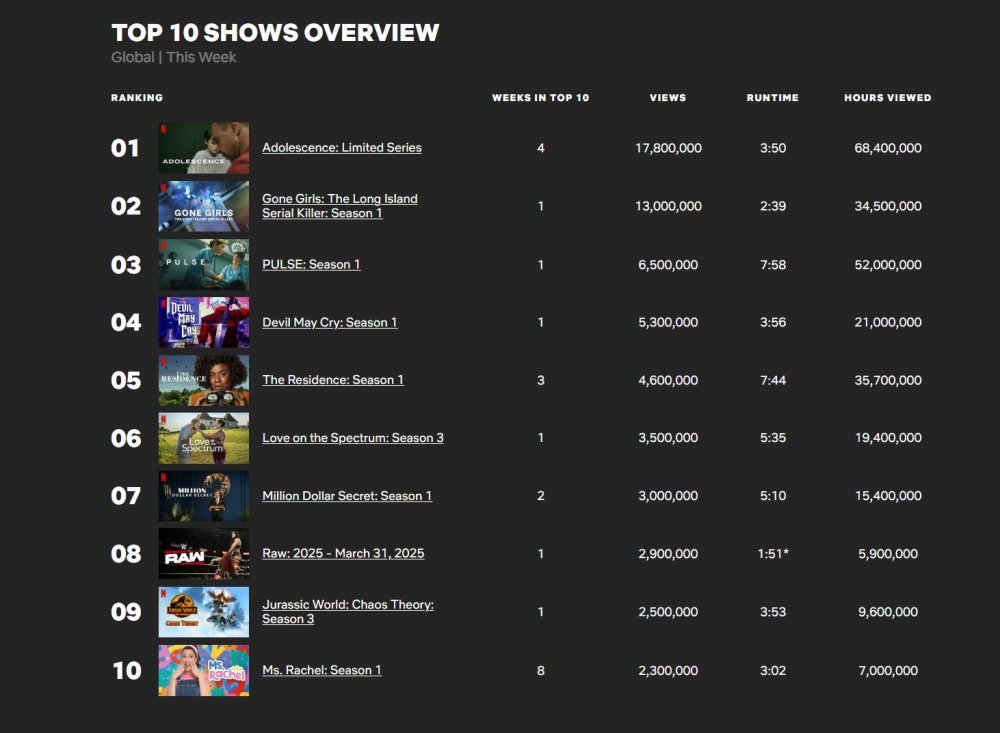Click the Adolescence poster thumbnail

point(203,148)
